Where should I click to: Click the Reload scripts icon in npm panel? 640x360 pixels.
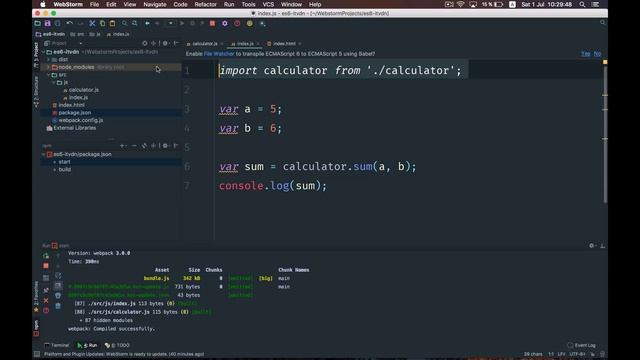[x=144, y=145]
